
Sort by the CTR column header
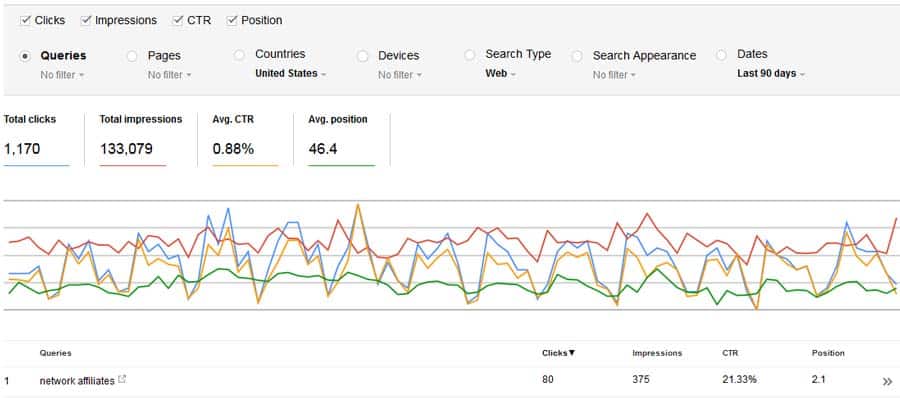(730, 353)
